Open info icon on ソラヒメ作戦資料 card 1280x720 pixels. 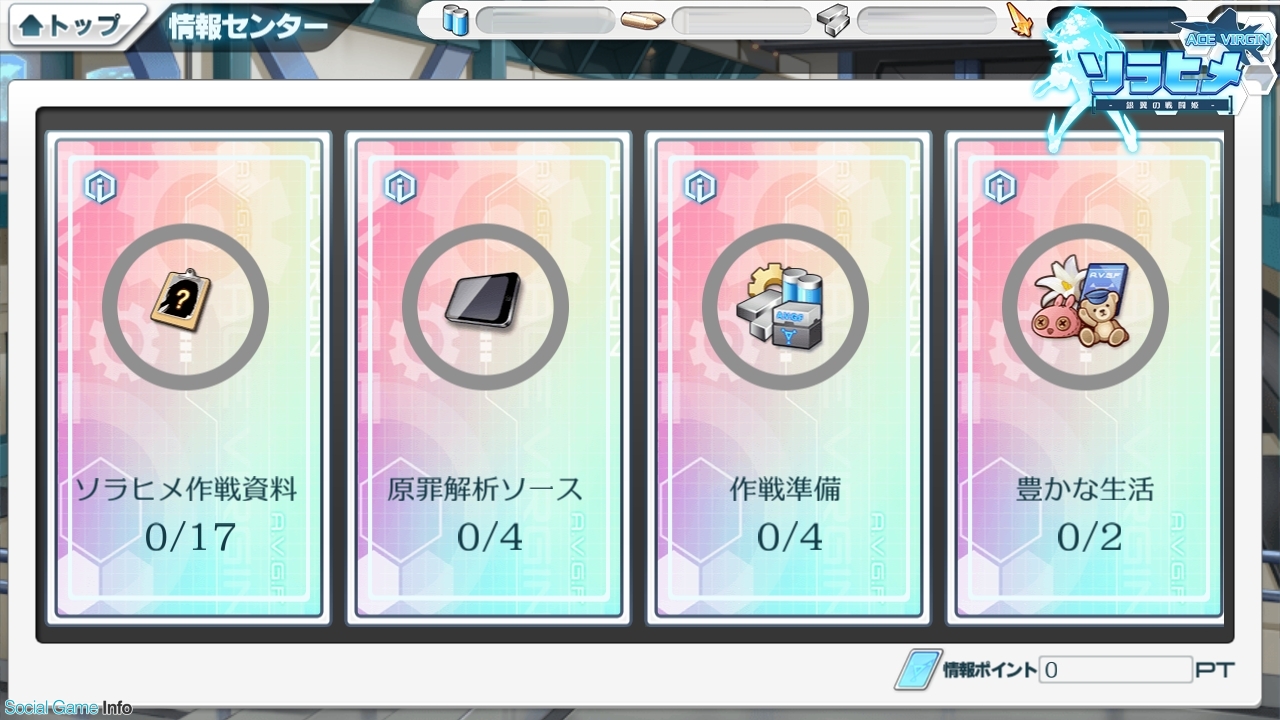pos(100,187)
